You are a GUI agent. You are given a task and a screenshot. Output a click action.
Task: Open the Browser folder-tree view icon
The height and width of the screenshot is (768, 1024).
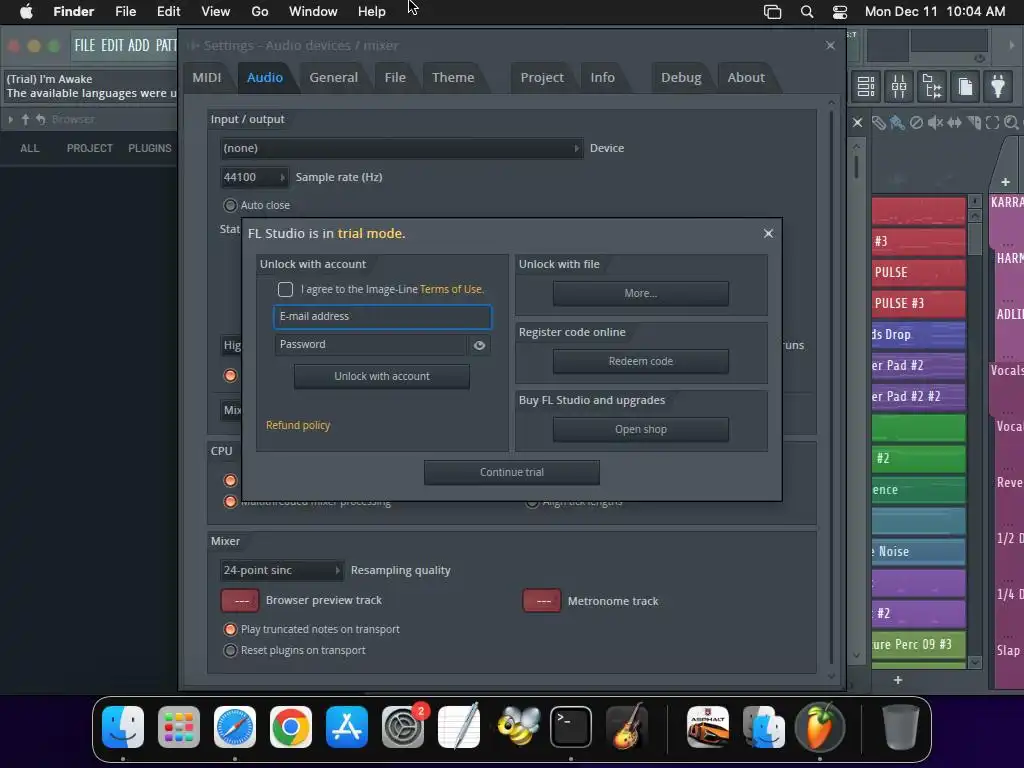932,86
